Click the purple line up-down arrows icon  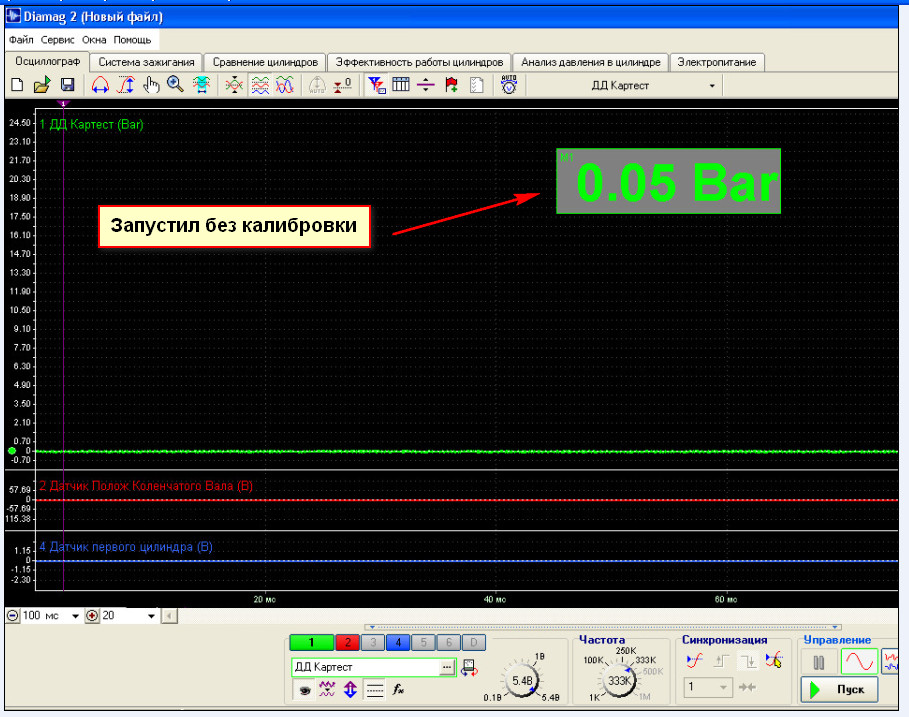point(426,85)
